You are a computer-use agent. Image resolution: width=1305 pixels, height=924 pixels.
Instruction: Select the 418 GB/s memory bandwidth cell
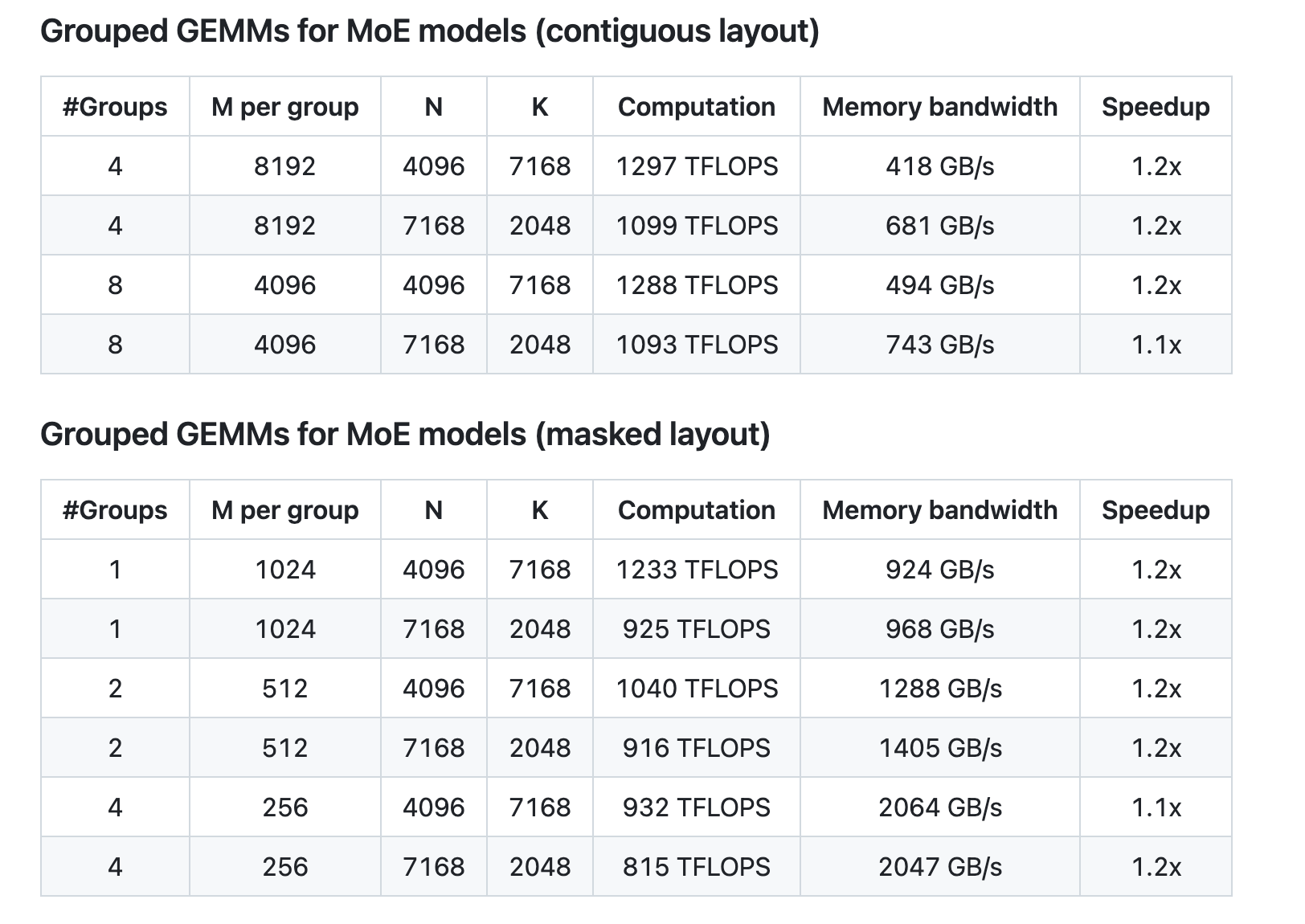click(939, 166)
